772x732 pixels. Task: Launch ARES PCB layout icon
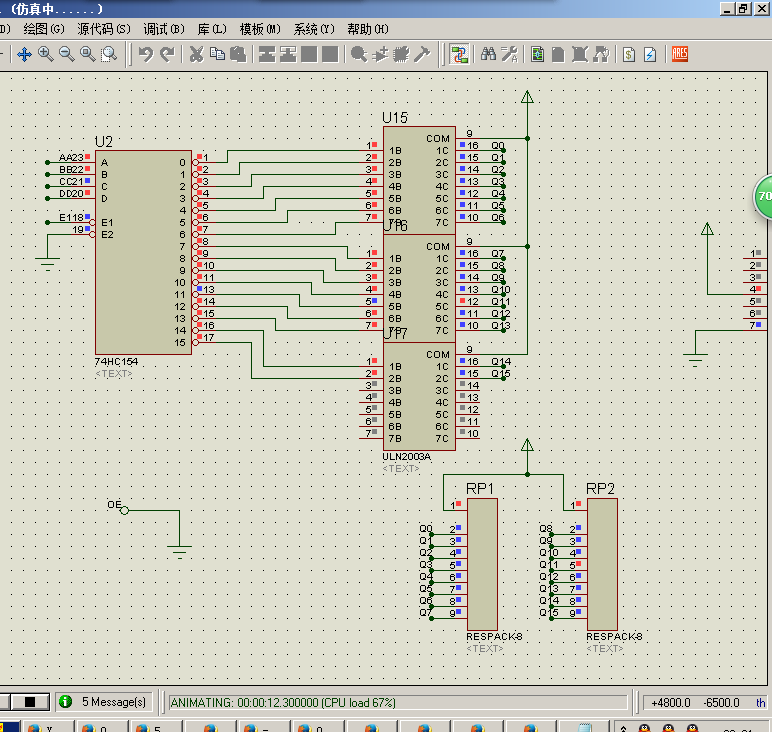point(679,54)
